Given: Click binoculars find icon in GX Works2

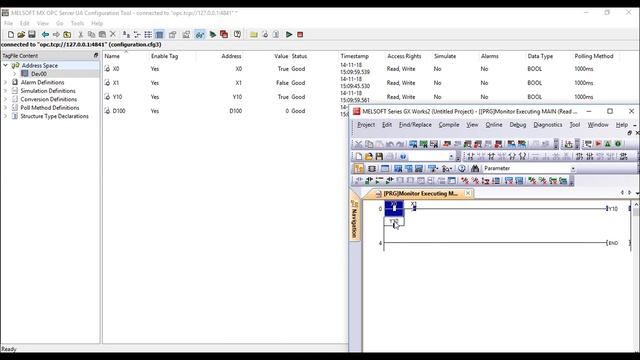Looking at the screenshot, I should (475, 169).
